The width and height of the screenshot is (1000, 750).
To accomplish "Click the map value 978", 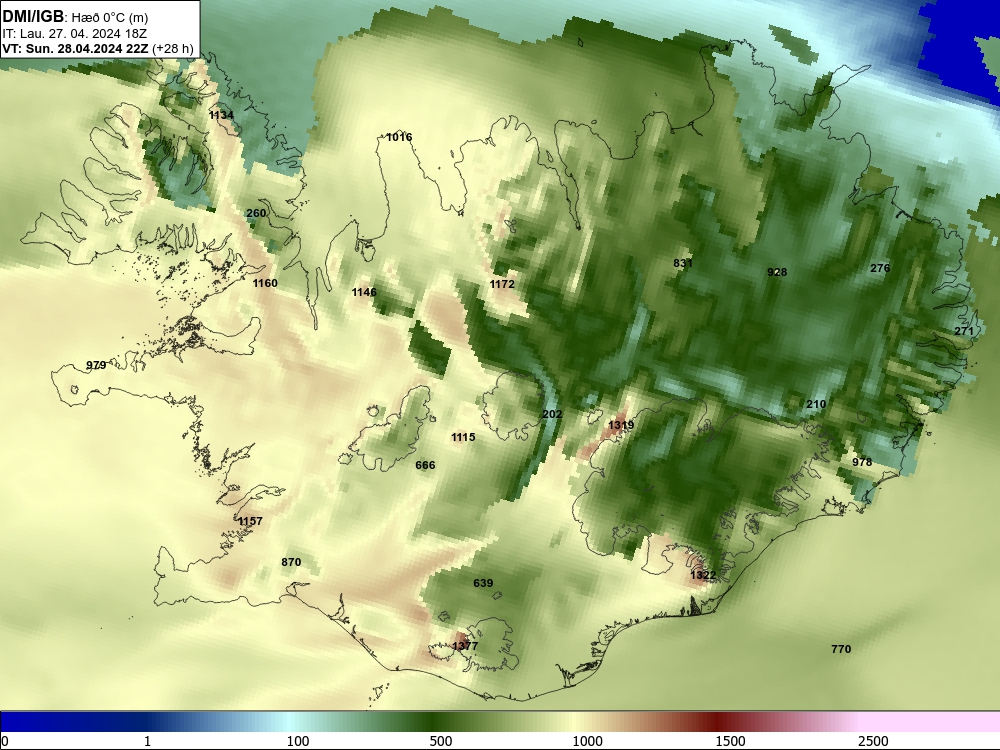I will [862, 462].
